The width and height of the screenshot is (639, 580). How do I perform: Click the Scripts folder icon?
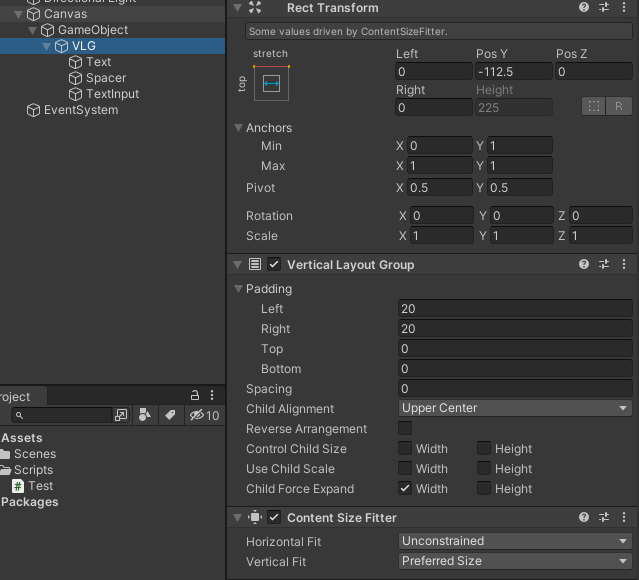point(5,470)
